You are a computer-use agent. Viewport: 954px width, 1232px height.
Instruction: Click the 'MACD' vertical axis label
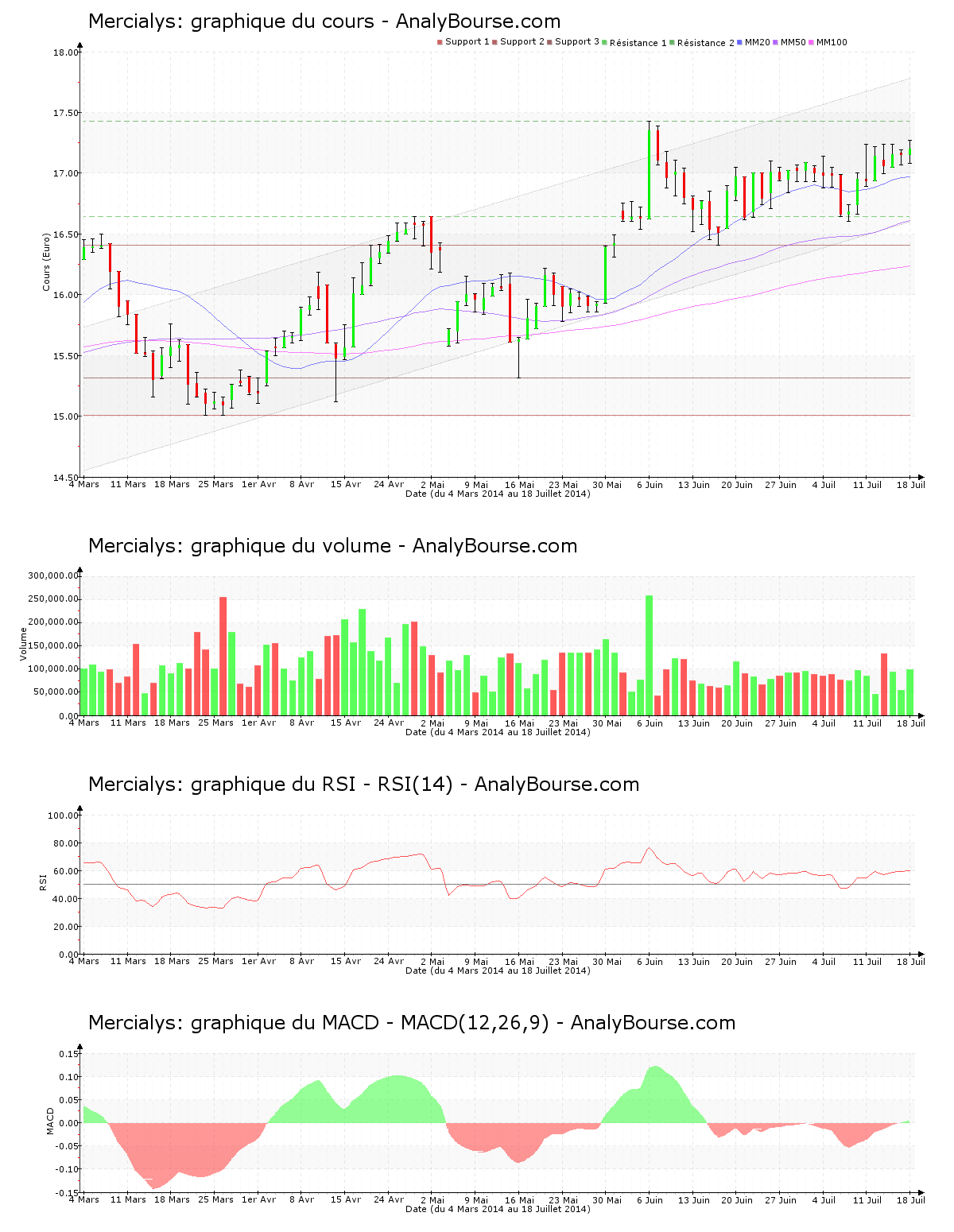51,1121
